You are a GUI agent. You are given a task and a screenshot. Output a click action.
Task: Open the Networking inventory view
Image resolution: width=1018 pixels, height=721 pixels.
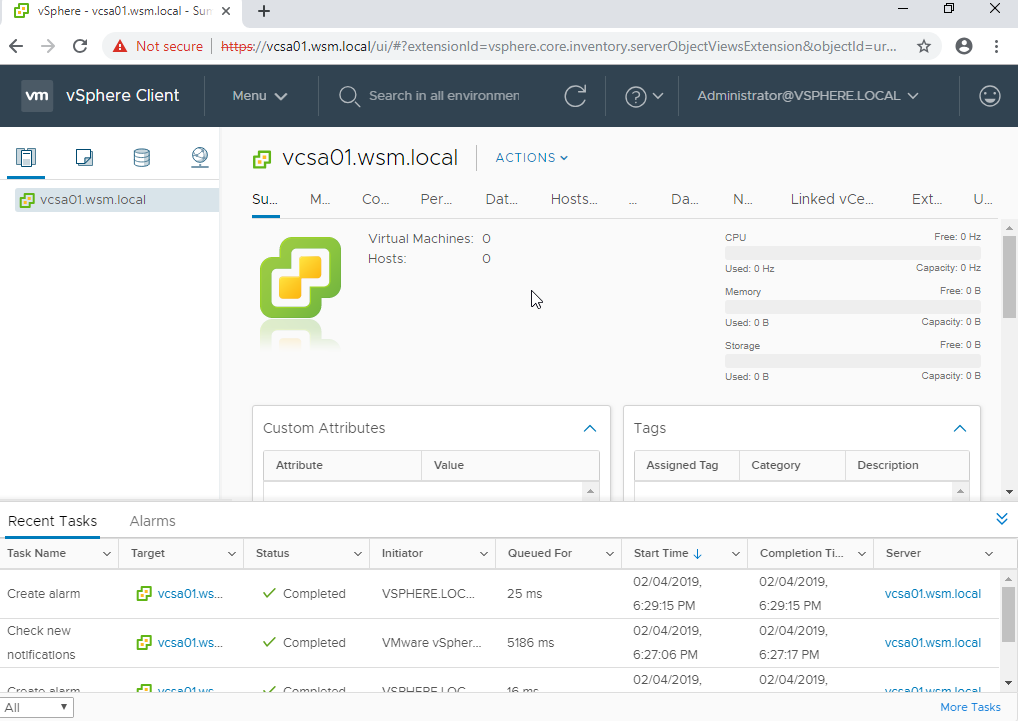point(199,157)
